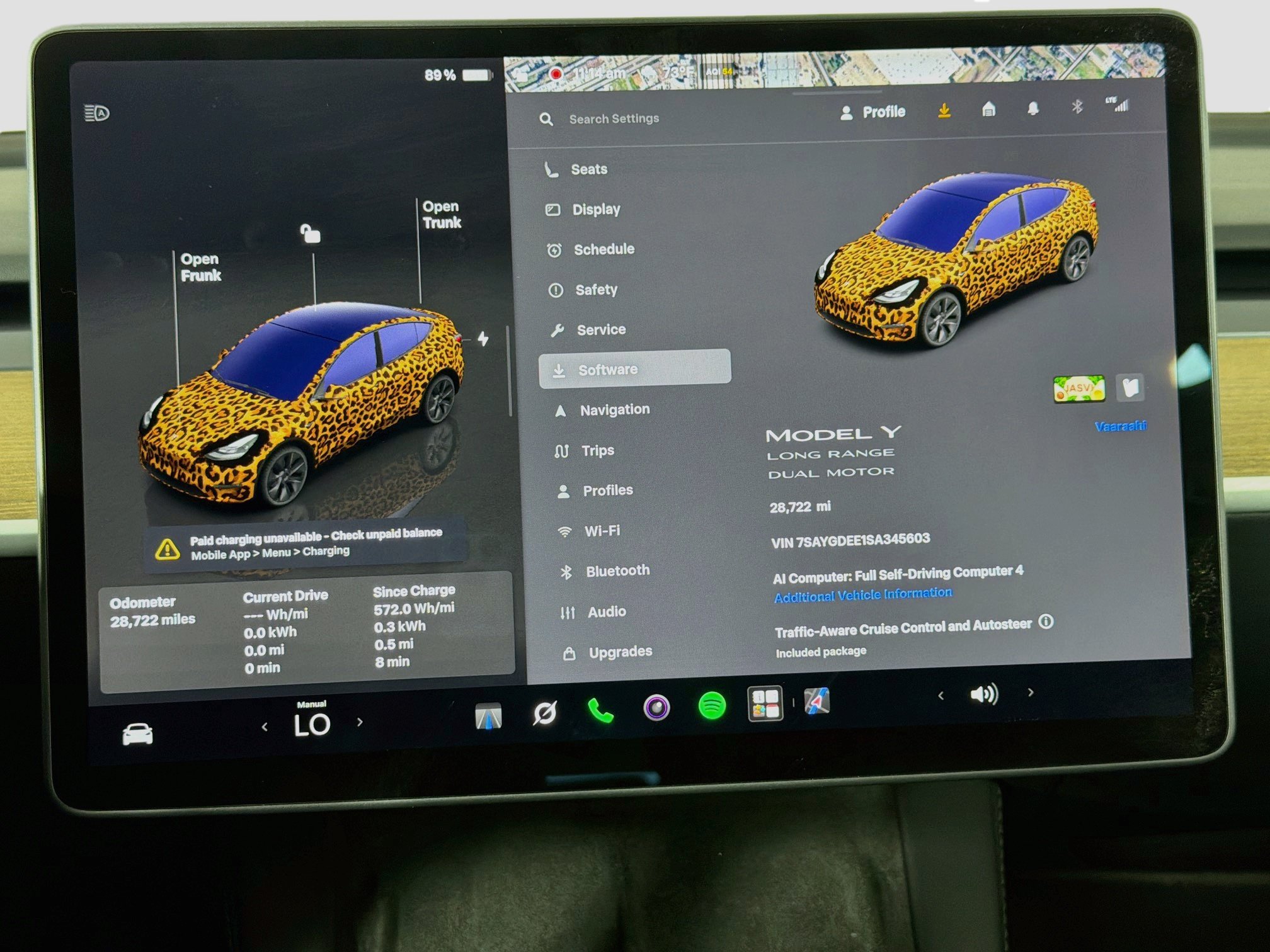Tap the wiper control icon in the dock
1270x952 pixels.
pyautogui.click(x=545, y=713)
